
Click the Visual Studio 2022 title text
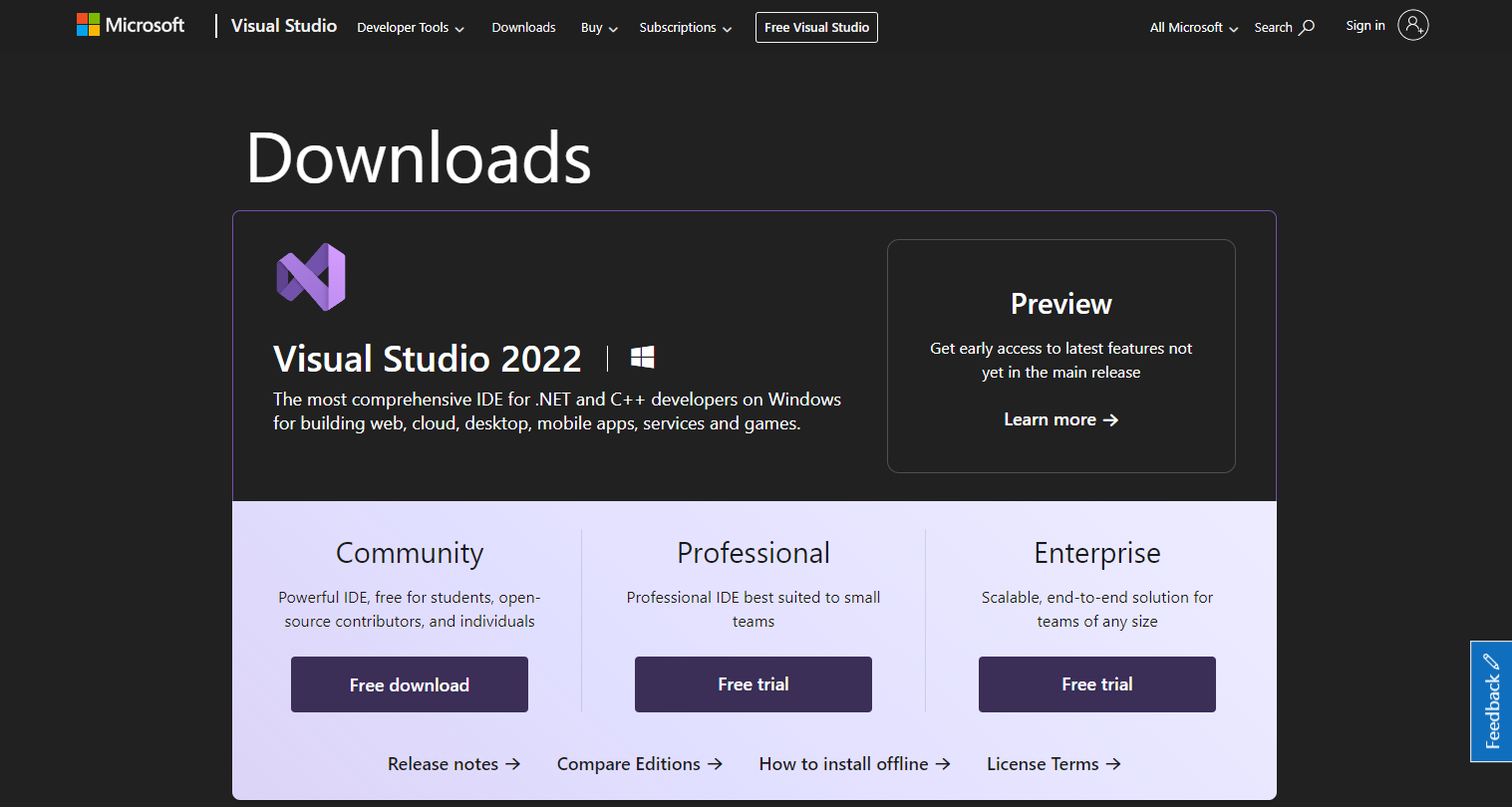coord(428,359)
